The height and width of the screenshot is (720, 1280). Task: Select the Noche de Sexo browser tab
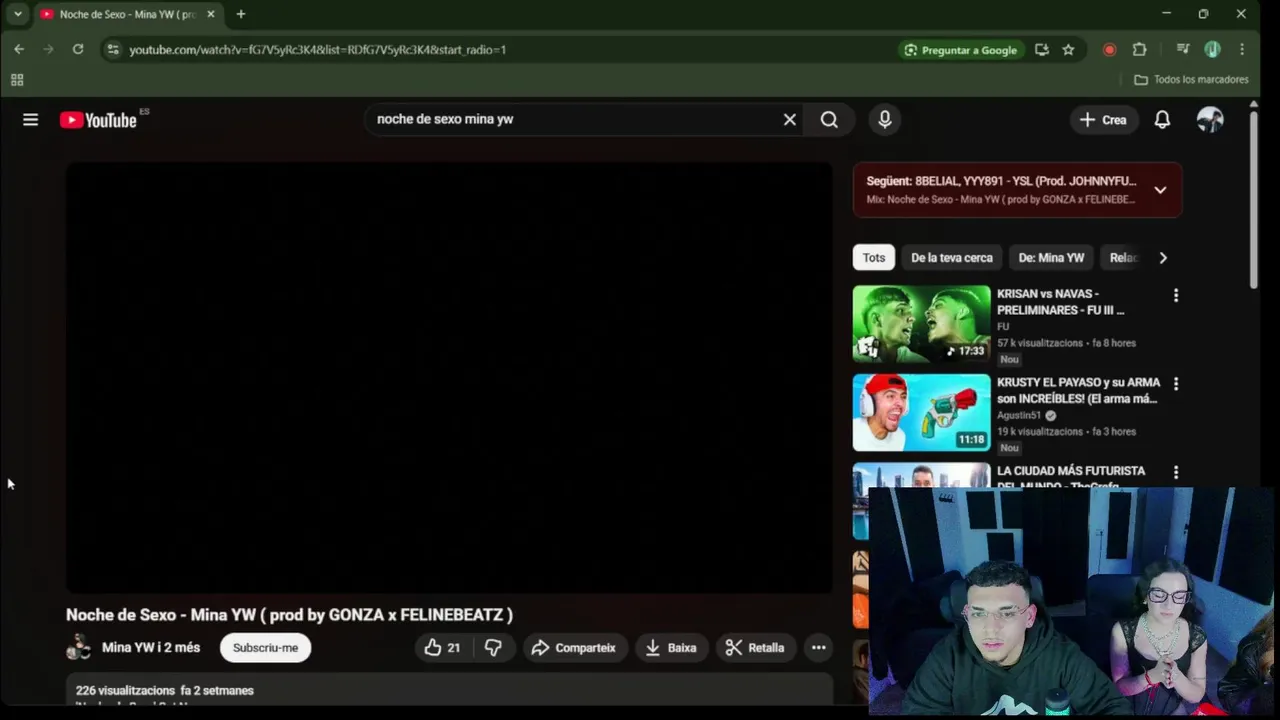(126, 14)
